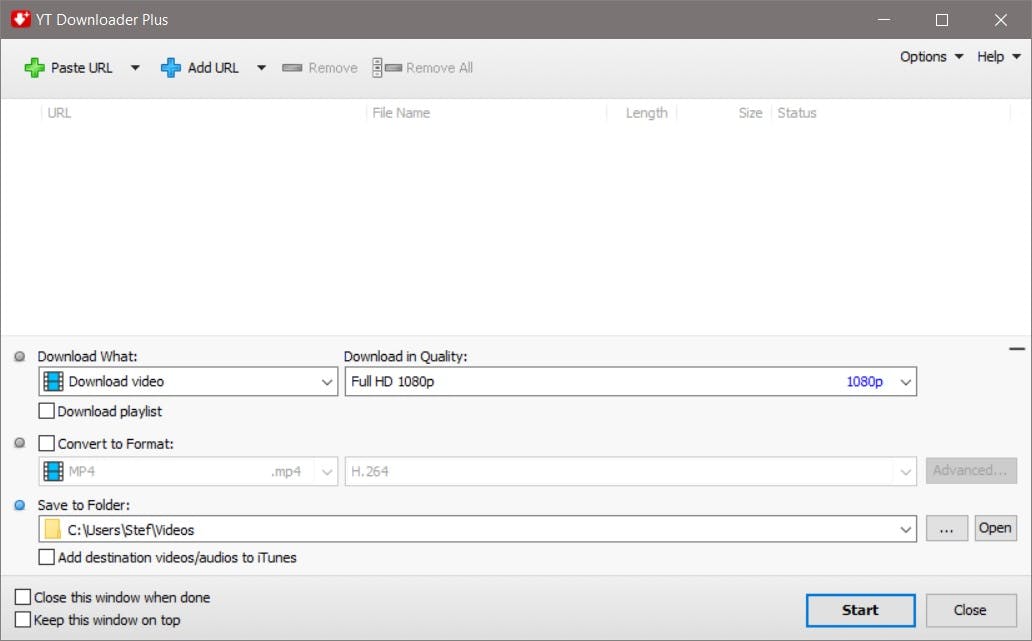Select the Remove icon in the toolbar
The height and width of the screenshot is (641, 1032).
[292, 67]
